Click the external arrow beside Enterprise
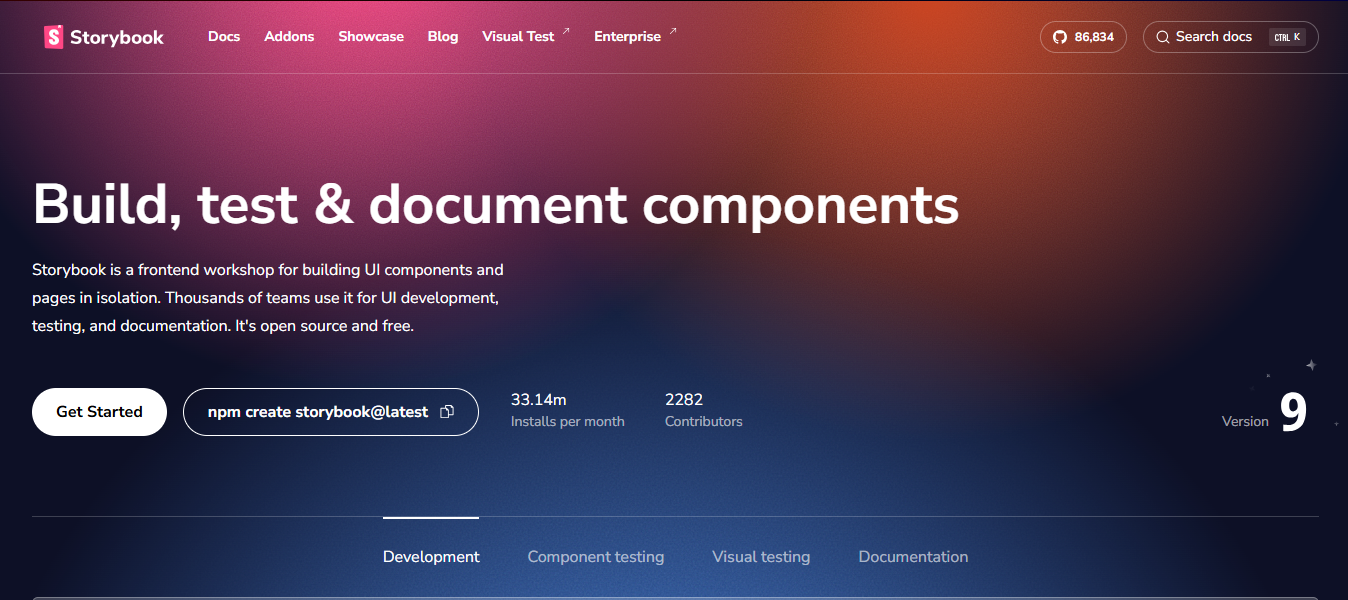The height and width of the screenshot is (600, 1348). (x=673, y=32)
